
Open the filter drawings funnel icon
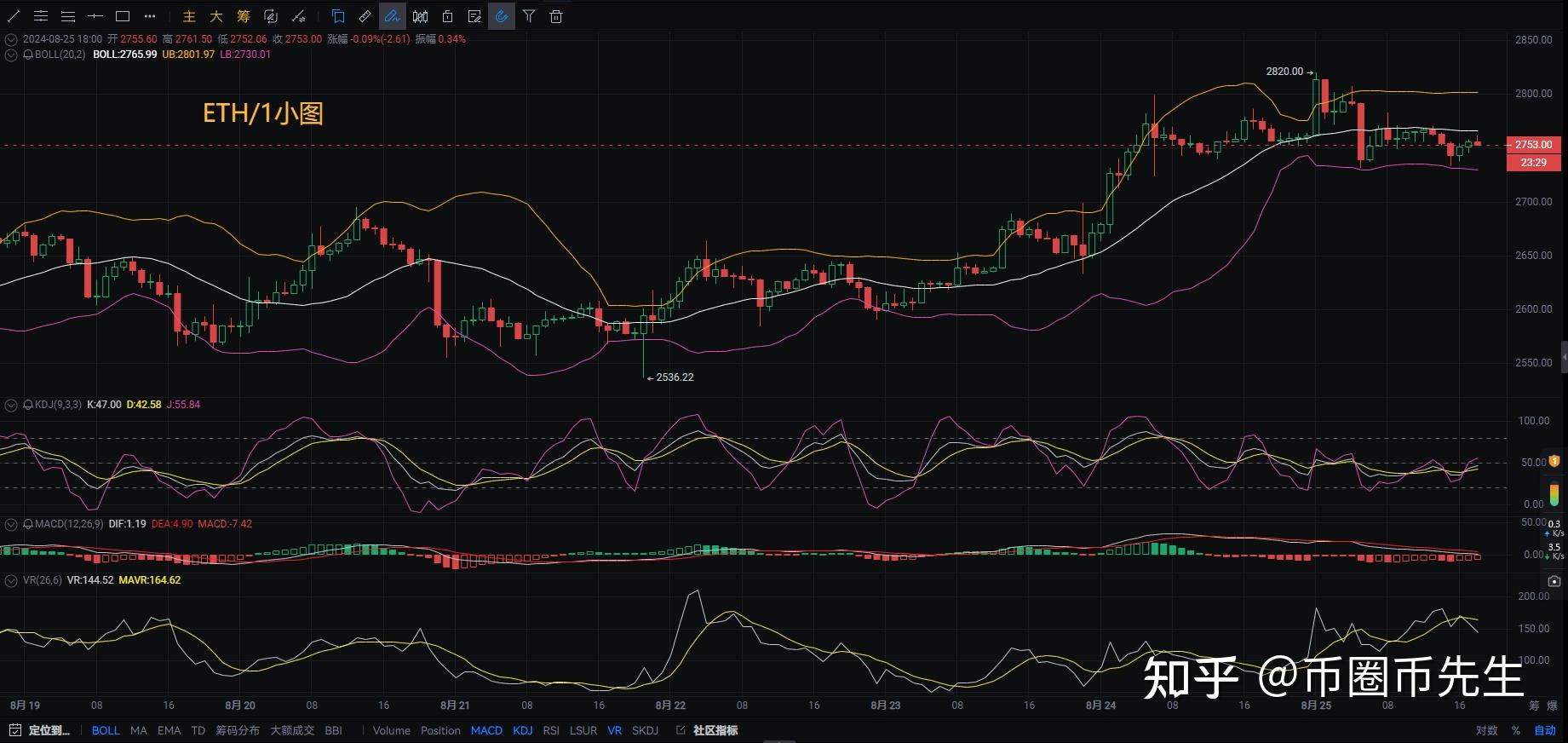click(x=529, y=16)
